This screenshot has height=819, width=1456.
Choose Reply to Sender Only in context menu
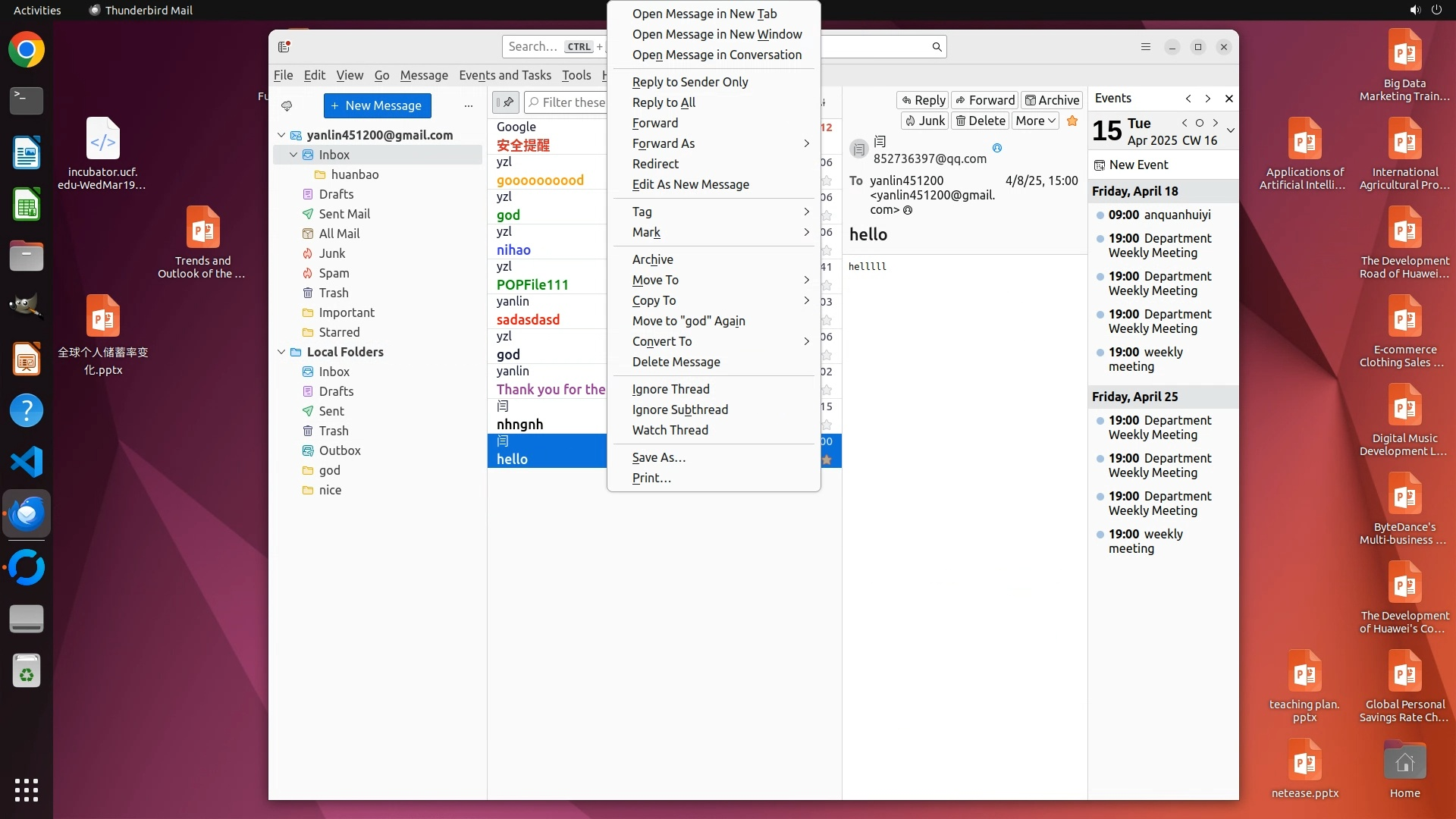coord(689,82)
